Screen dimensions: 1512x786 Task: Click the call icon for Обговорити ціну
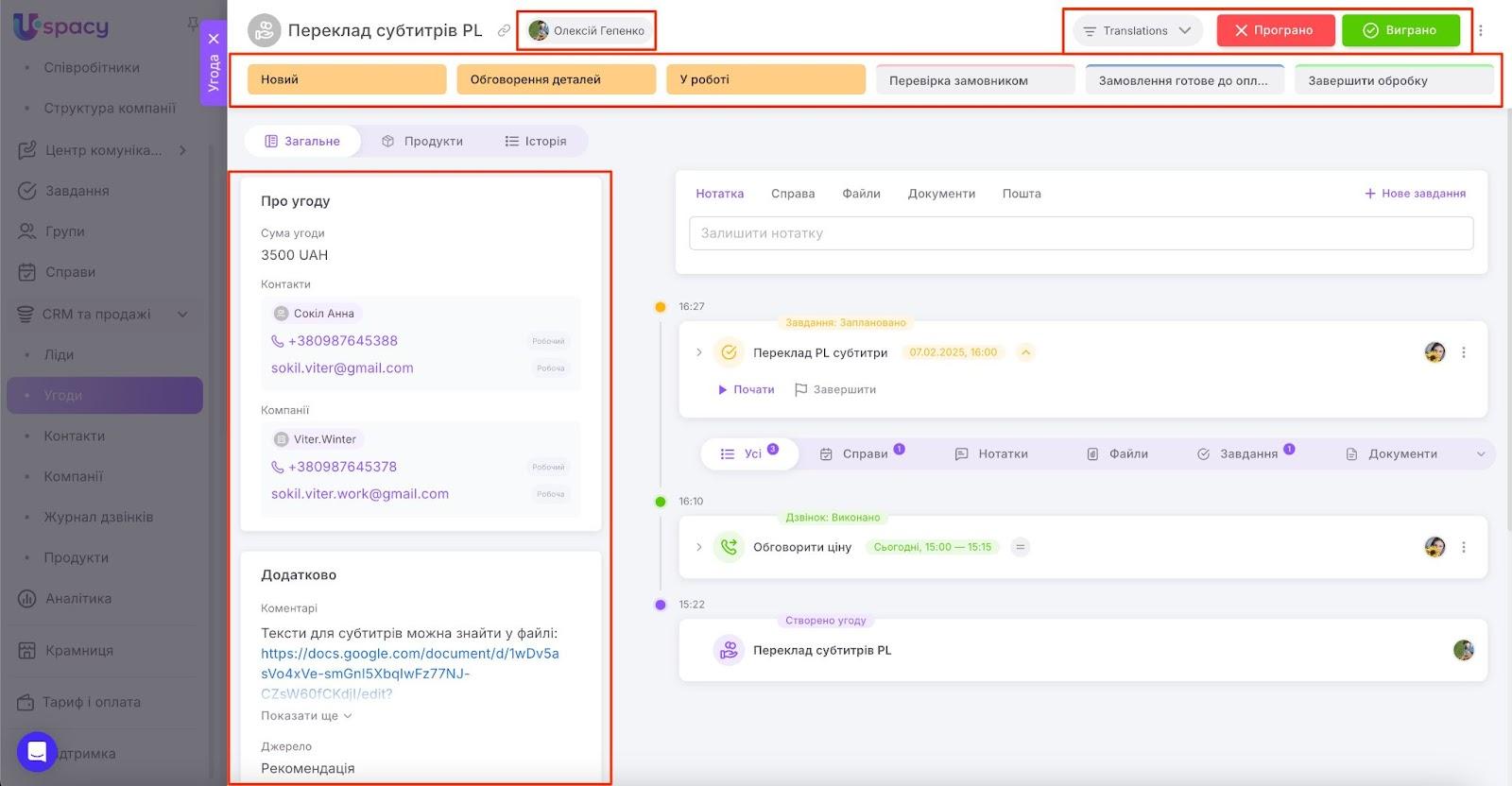729,547
